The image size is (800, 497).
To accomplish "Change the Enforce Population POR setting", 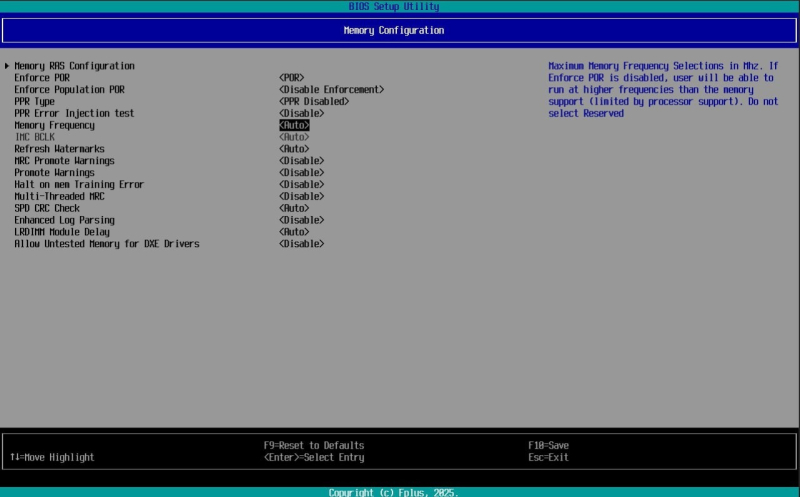I will [331, 90].
